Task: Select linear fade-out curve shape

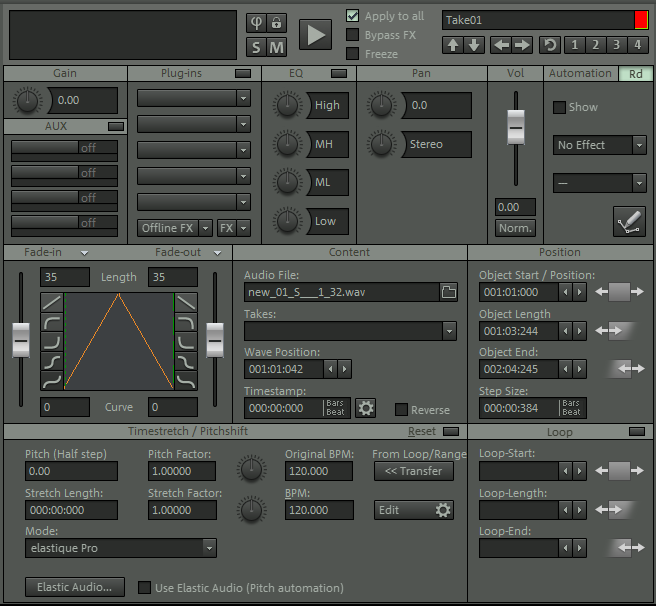Action: coord(186,302)
